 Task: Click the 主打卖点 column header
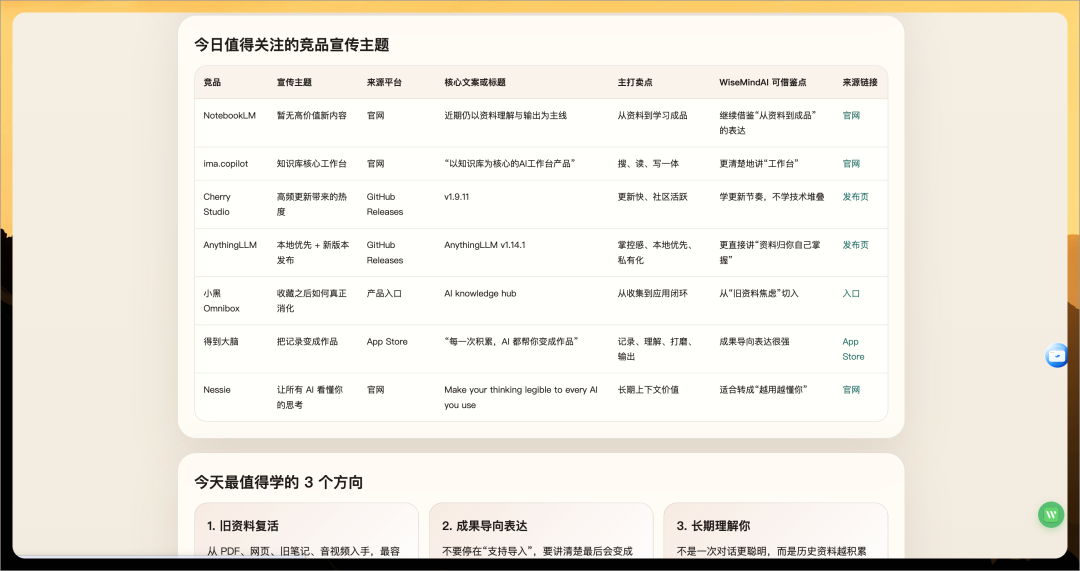pyautogui.click(x=635, y=82)
